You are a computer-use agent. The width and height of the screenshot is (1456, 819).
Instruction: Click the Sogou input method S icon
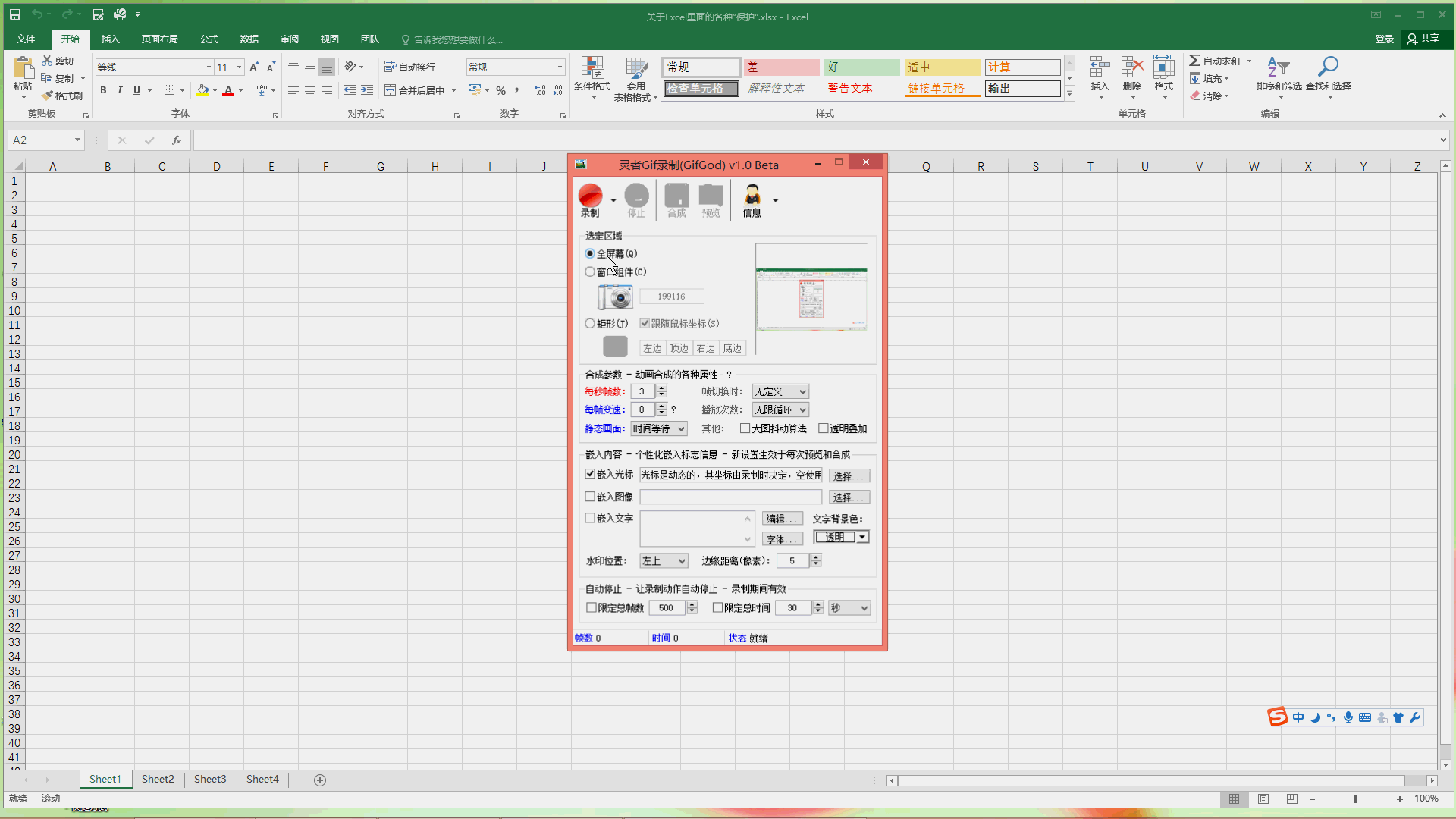pyautogui.click(x=1277, y=717)
